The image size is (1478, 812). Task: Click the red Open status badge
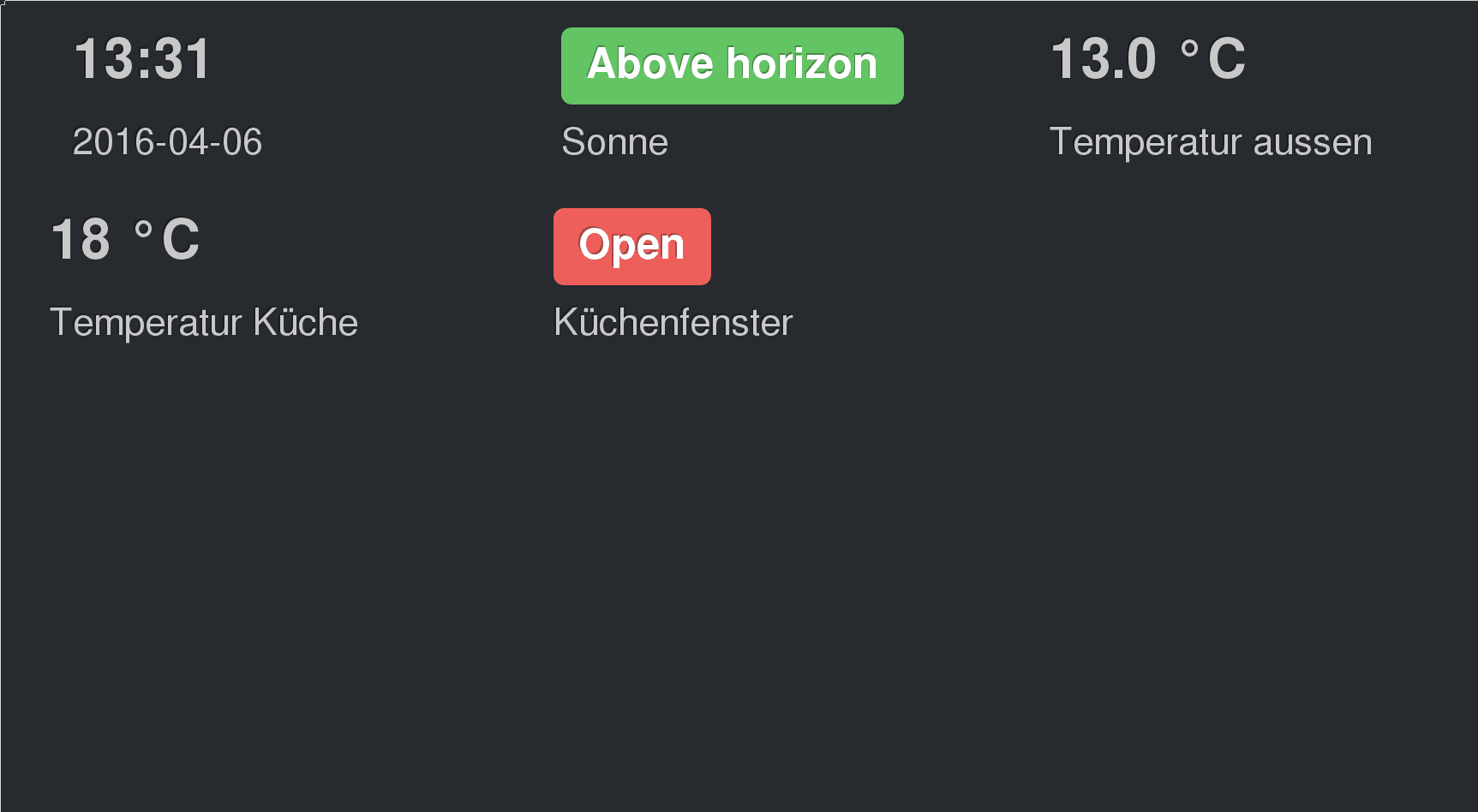[x=631, y=246]
